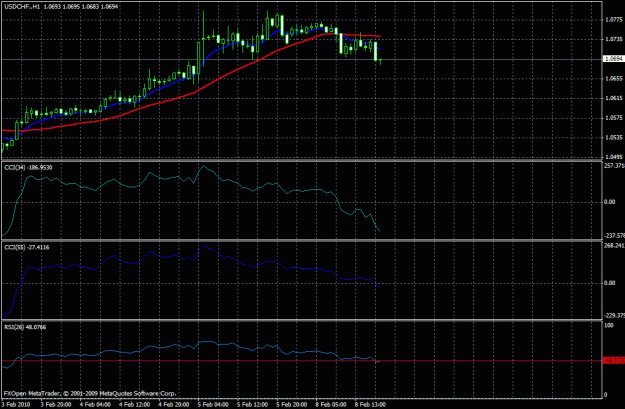Select the 1.0495 price scale label
Viewport: 625px width, 409px height.
(614, 157)
